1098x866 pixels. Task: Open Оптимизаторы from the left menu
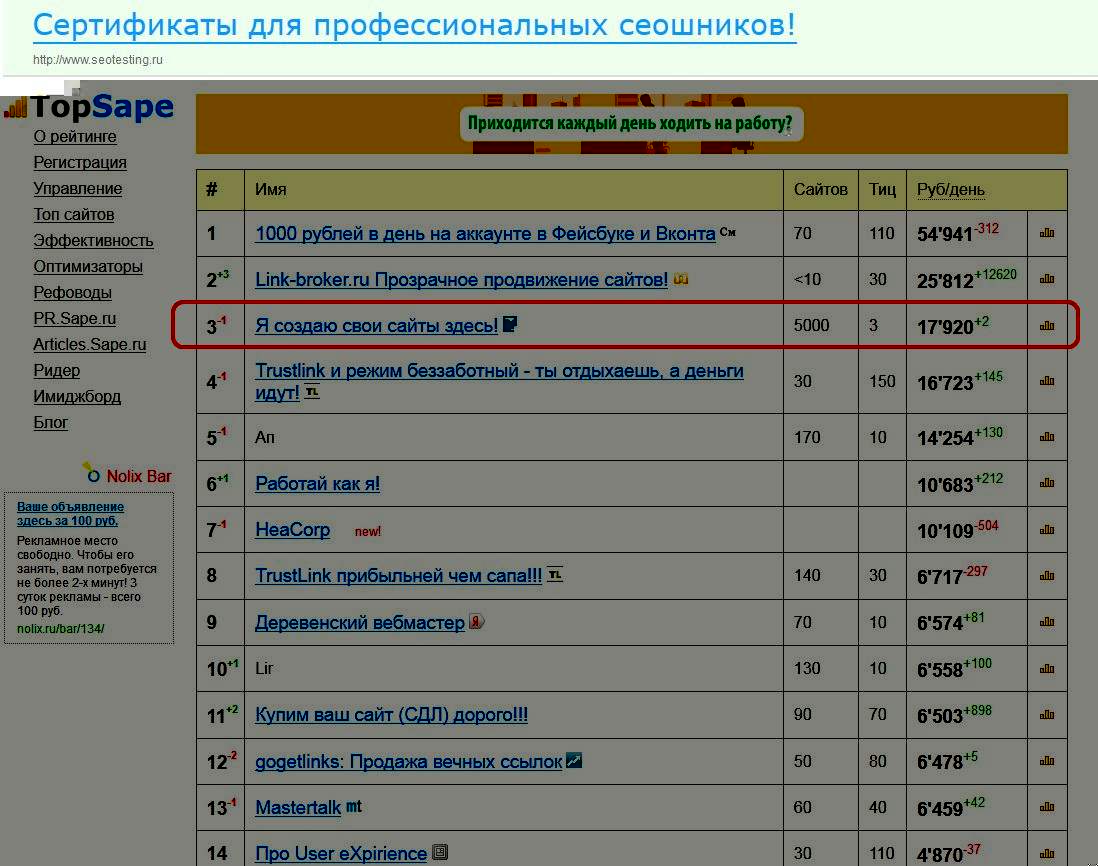point(88,267)
